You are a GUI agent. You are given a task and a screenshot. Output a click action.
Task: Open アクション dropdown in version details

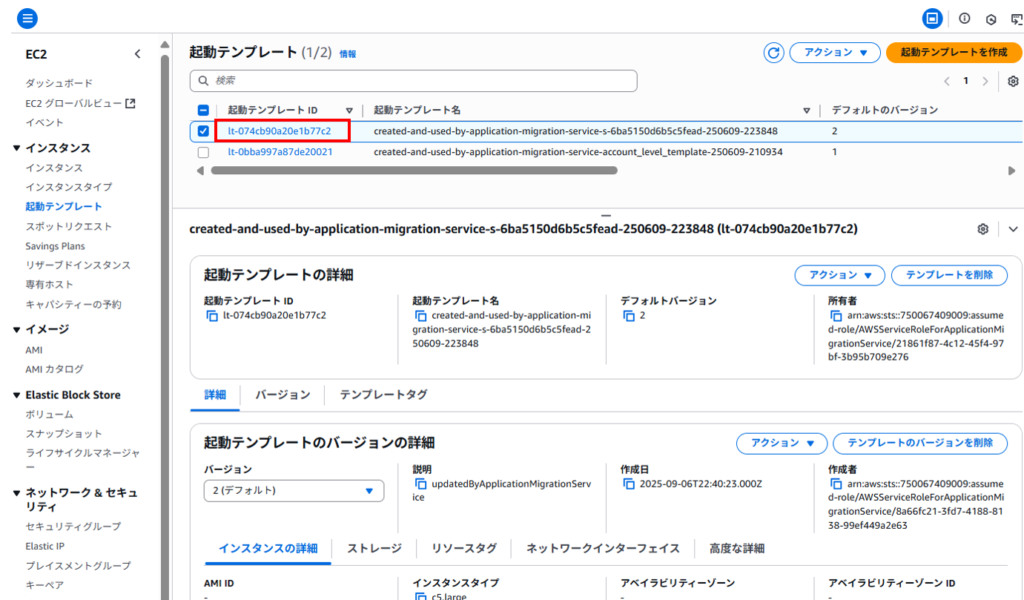[782, 443]
